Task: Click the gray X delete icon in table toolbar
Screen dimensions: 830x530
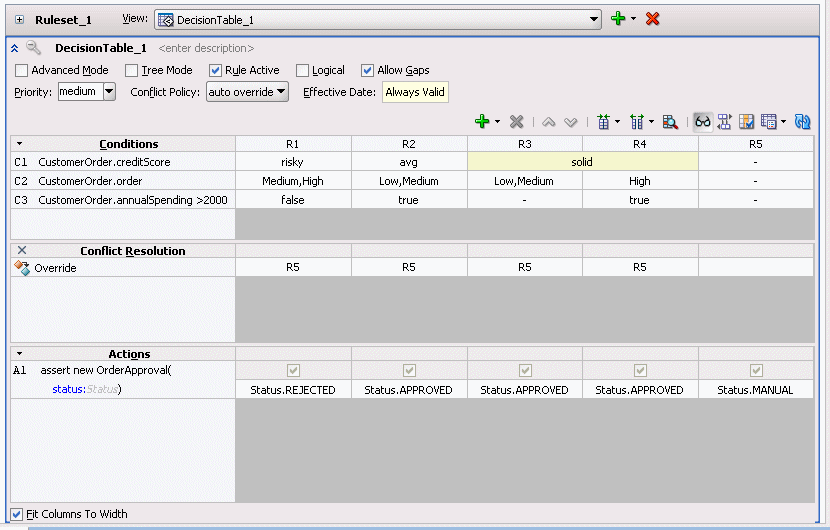Action: [x=517, y=121]
